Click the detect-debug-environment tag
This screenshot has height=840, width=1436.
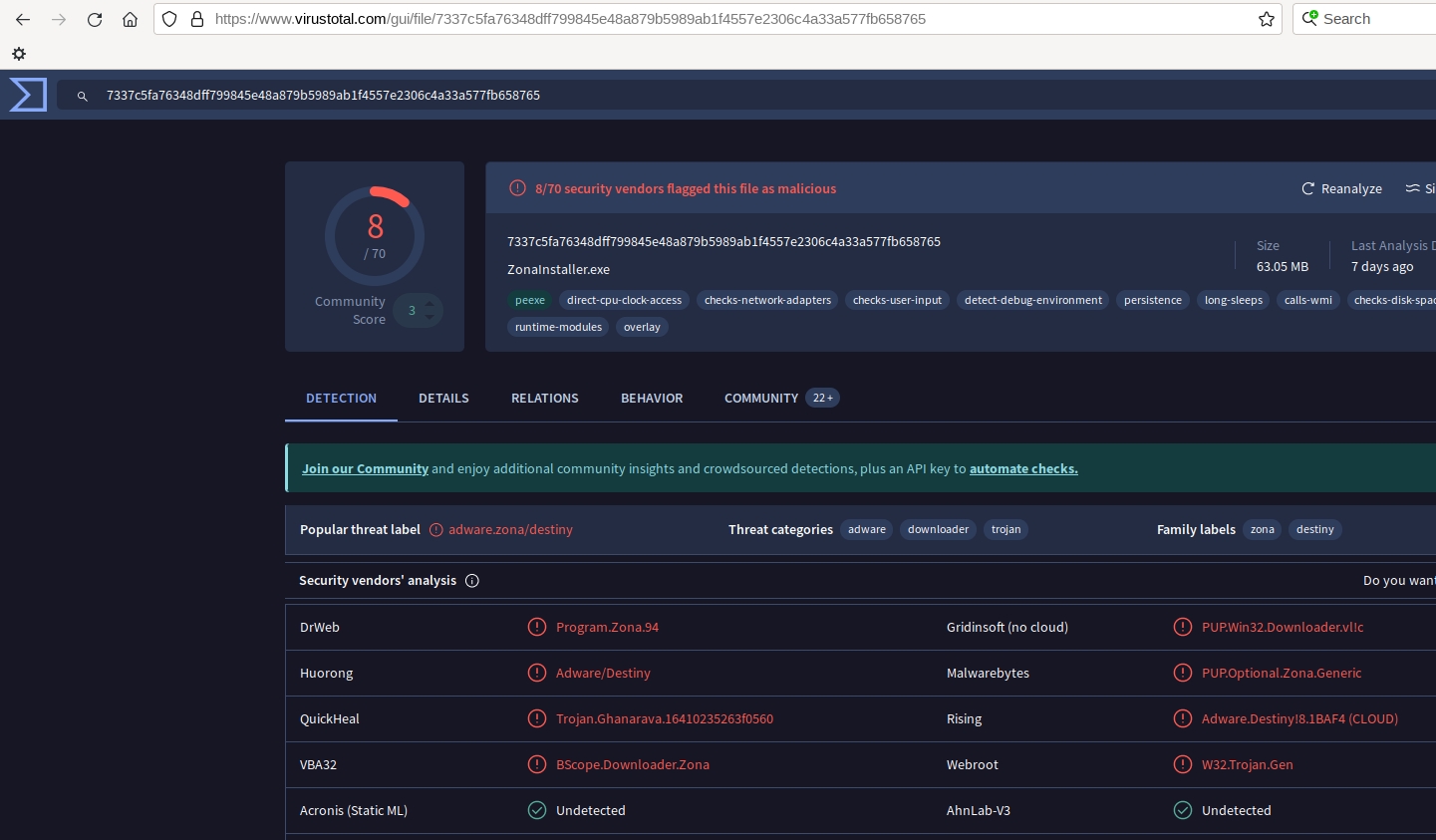coord(1032,300)
